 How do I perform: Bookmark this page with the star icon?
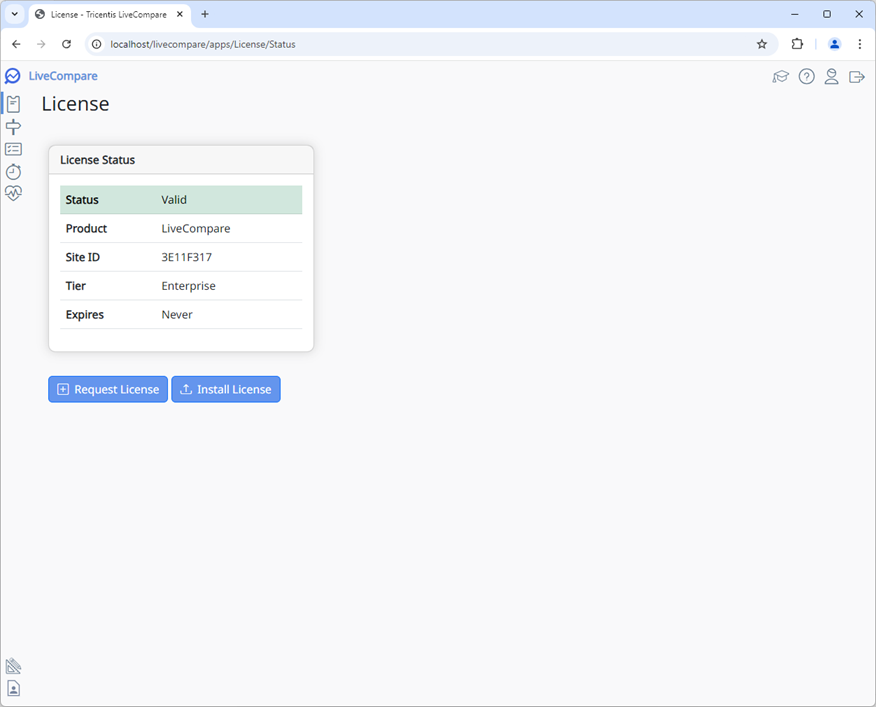761,44
